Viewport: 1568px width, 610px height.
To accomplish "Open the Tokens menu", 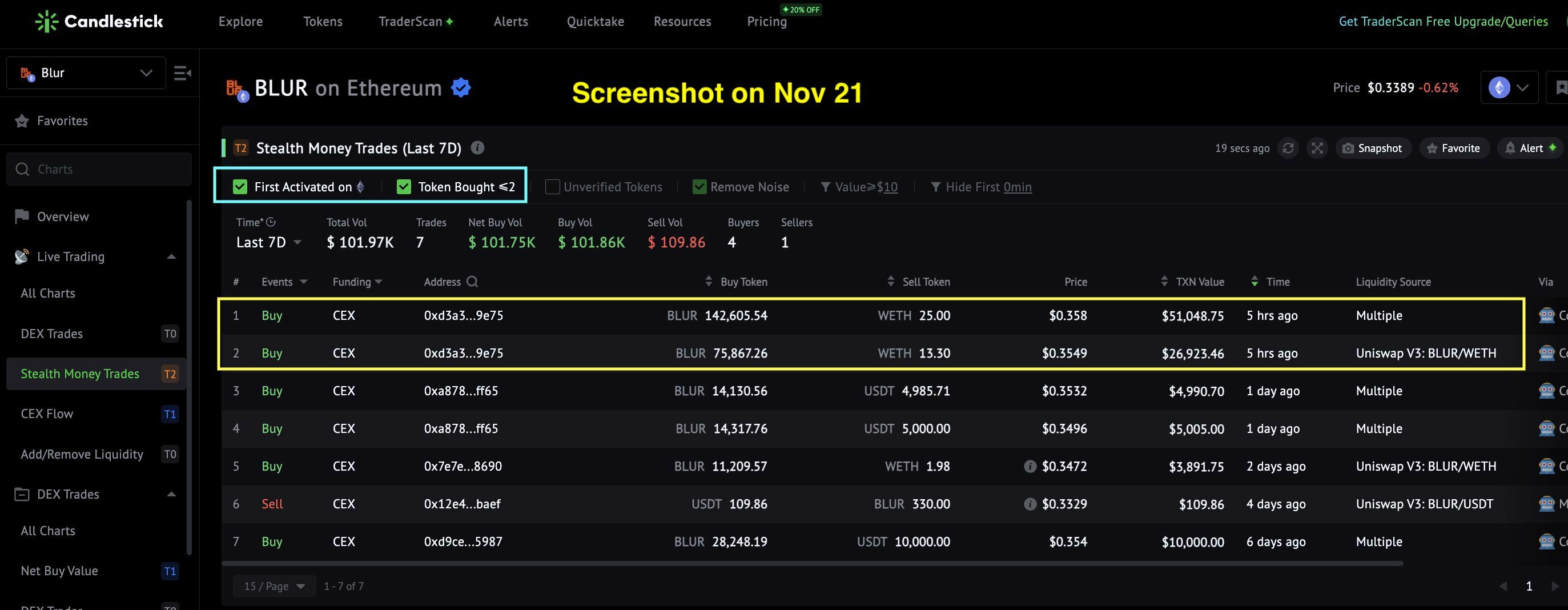I will click(323, 21).
